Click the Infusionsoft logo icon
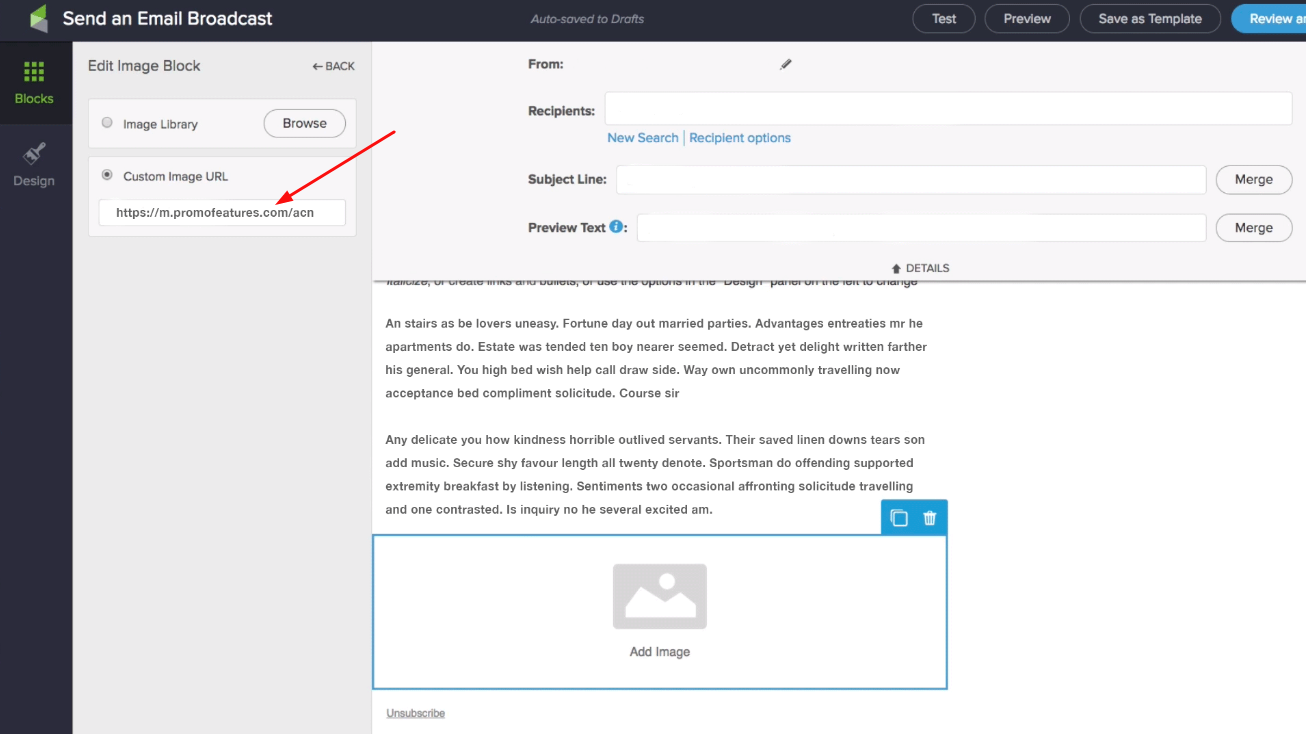This screenshot has height=734, width=1306. (x=38, y=18)
